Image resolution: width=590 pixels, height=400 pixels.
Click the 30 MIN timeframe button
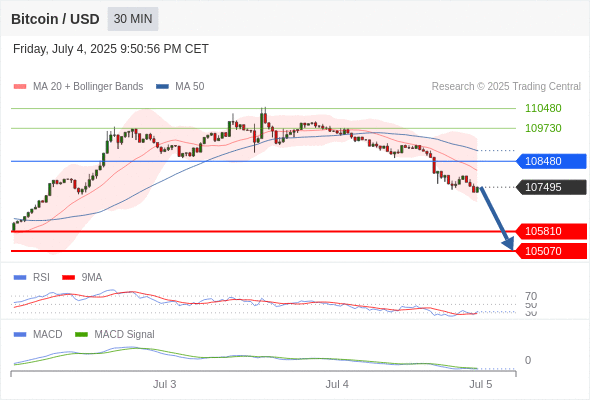[x=133, y=19]
